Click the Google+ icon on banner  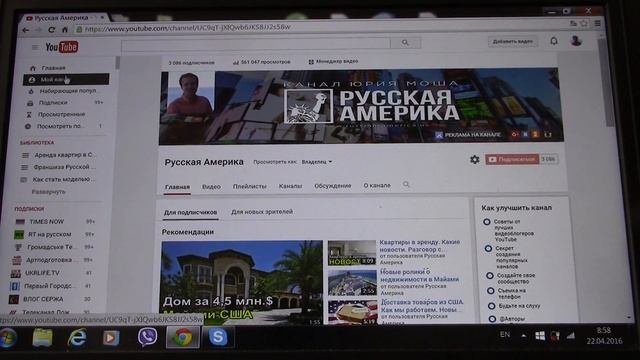click(515, 134)
